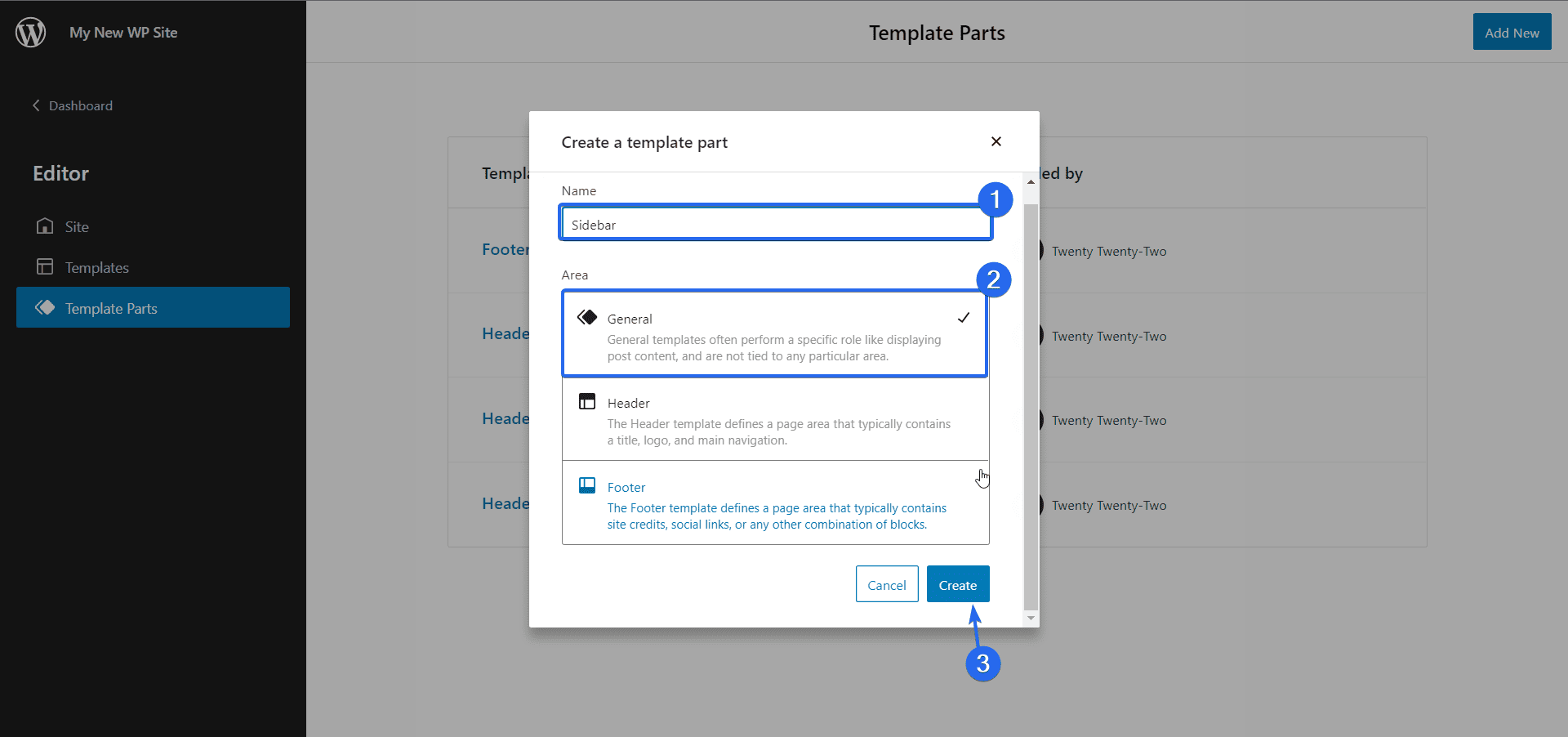Click the Footer area layout icon
Image resolution: width=1568 pixels, height=737 pixels.
[587, 485]
